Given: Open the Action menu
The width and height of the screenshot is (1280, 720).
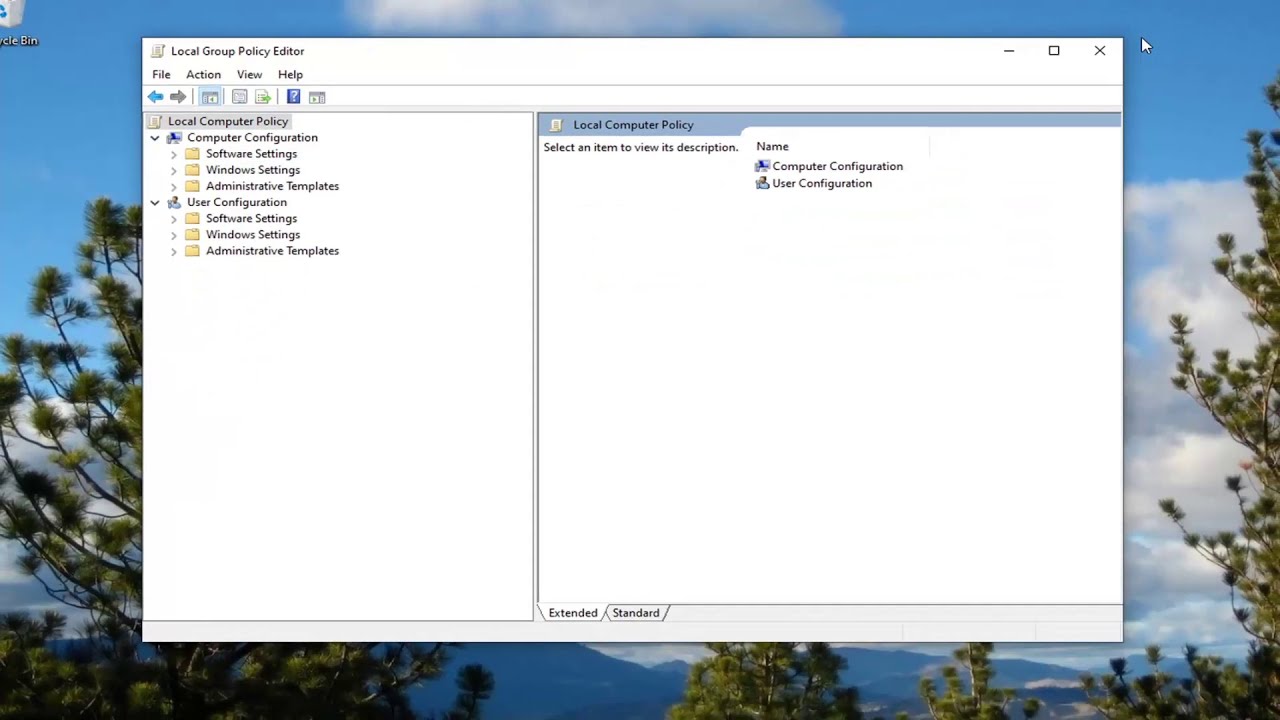Looking at the screenshot, I should pyautogui.click(x=203, y=75).
